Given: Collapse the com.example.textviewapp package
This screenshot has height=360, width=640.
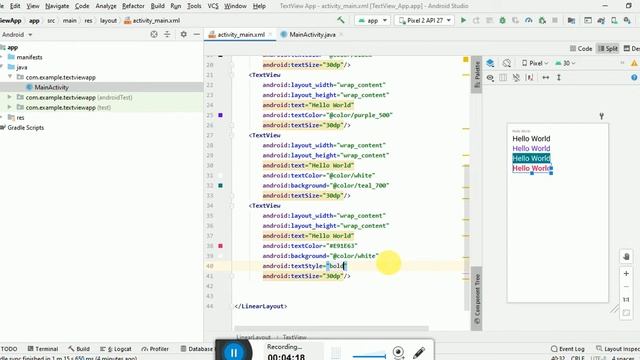Looking at the screenshot, I should click(10, 77).
